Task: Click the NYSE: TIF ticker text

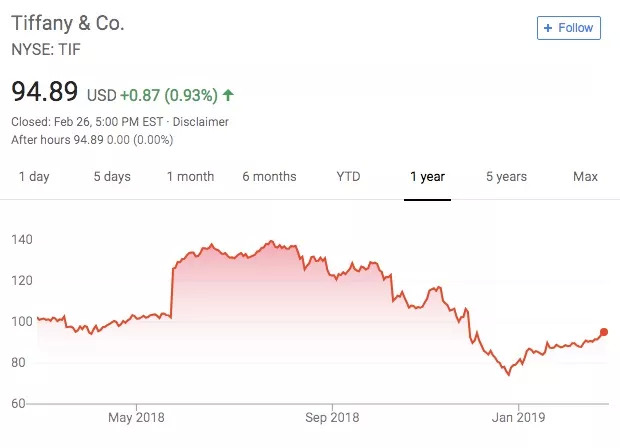Action: click(x=48, y=47)
